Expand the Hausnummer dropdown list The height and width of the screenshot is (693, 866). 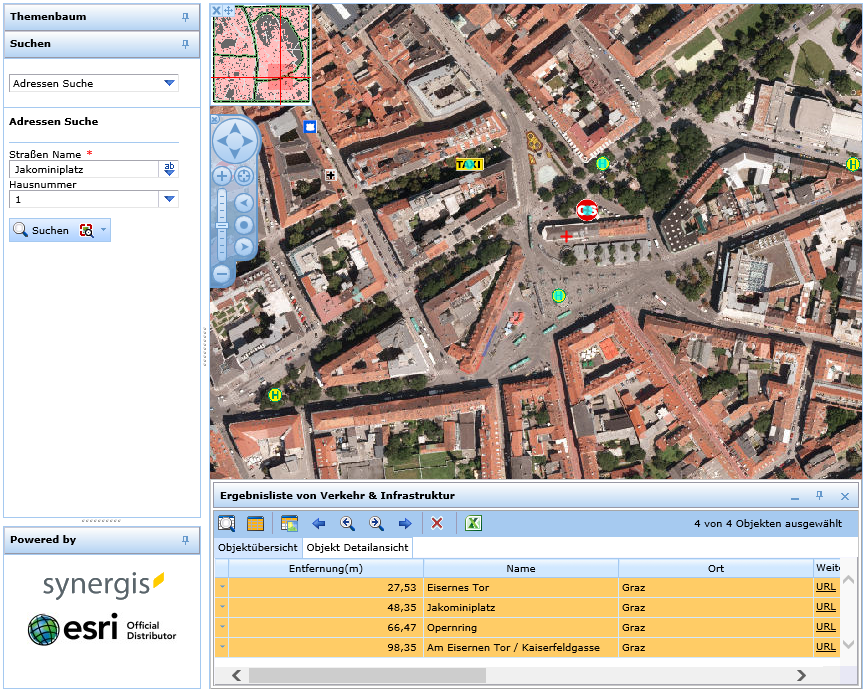(x=169, y=200)
